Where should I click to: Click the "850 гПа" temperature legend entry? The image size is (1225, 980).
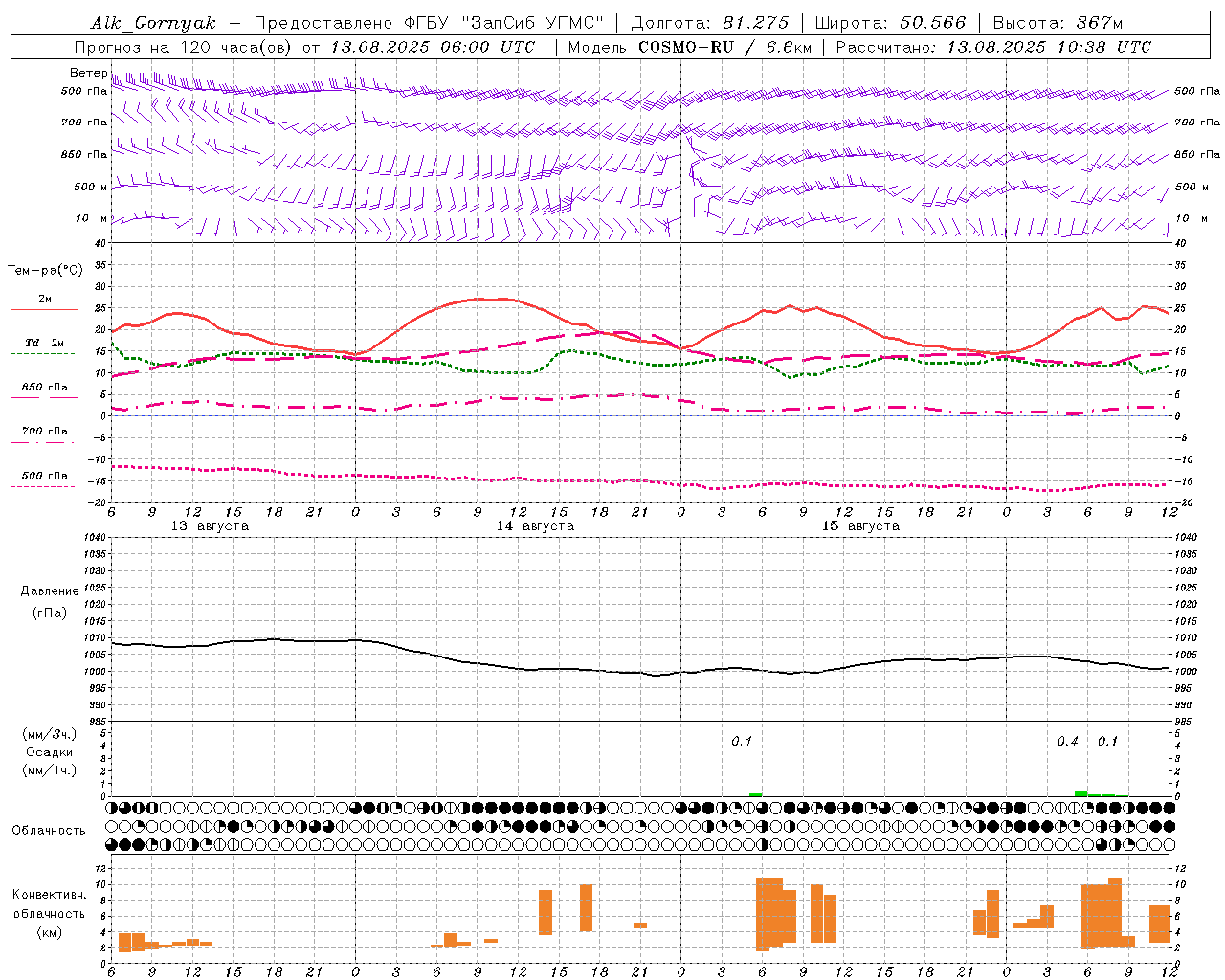point(45,388)
